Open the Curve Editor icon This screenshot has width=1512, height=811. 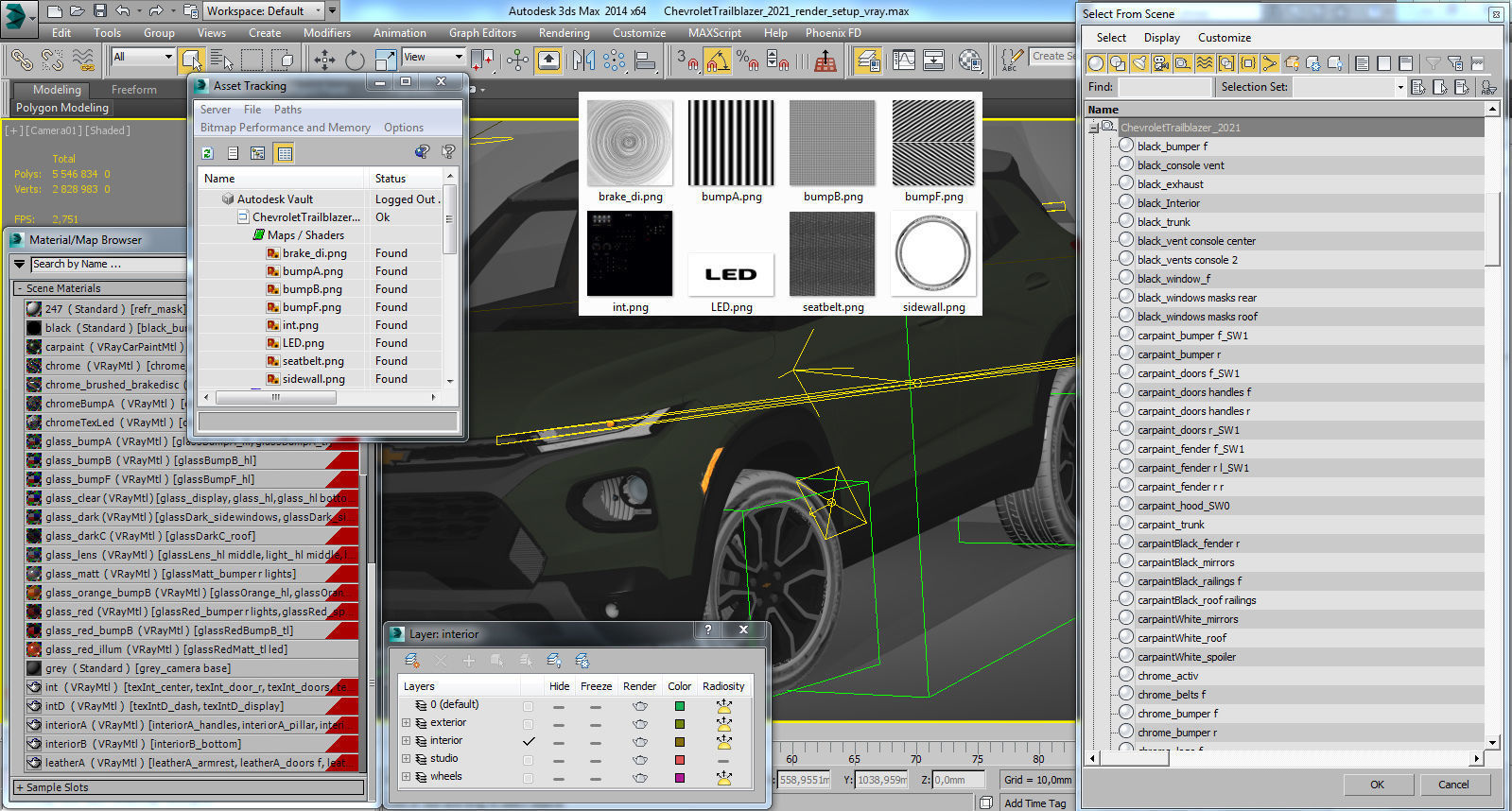pos(904,60)
